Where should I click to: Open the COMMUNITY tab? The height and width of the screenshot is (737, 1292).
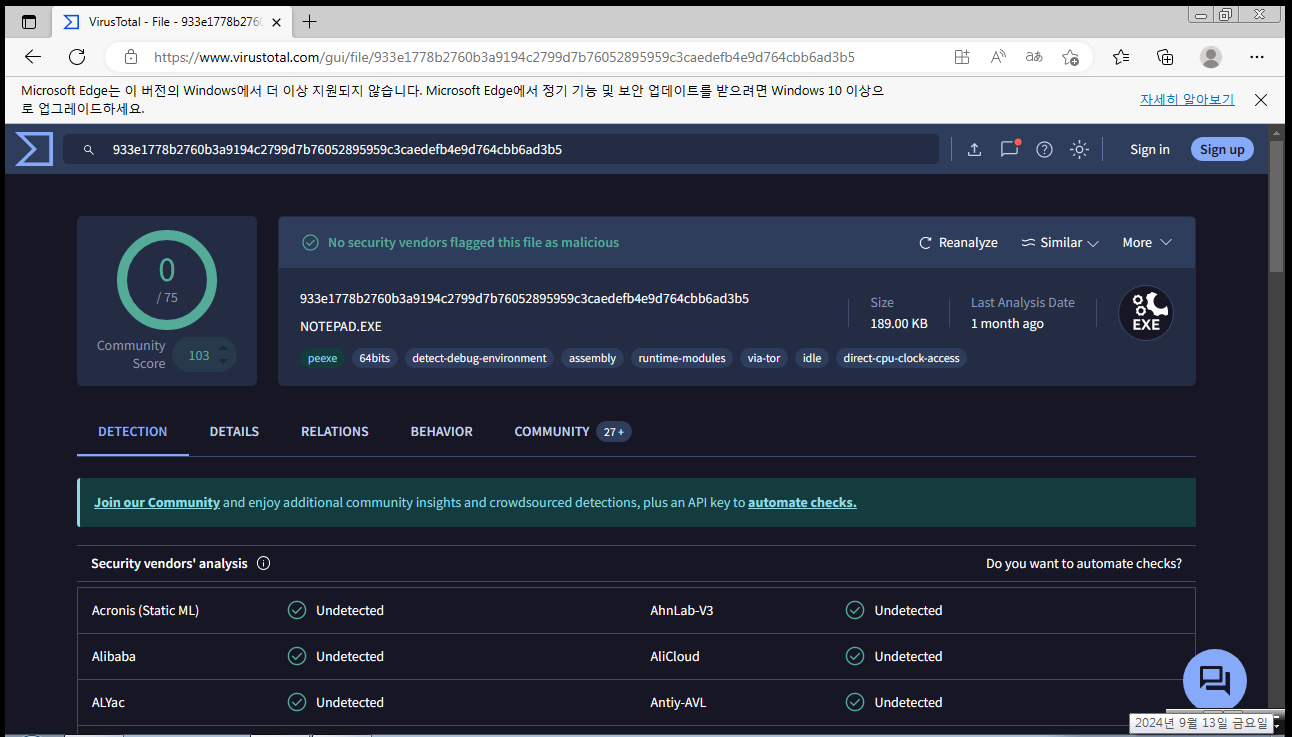[x=573, y=432]
